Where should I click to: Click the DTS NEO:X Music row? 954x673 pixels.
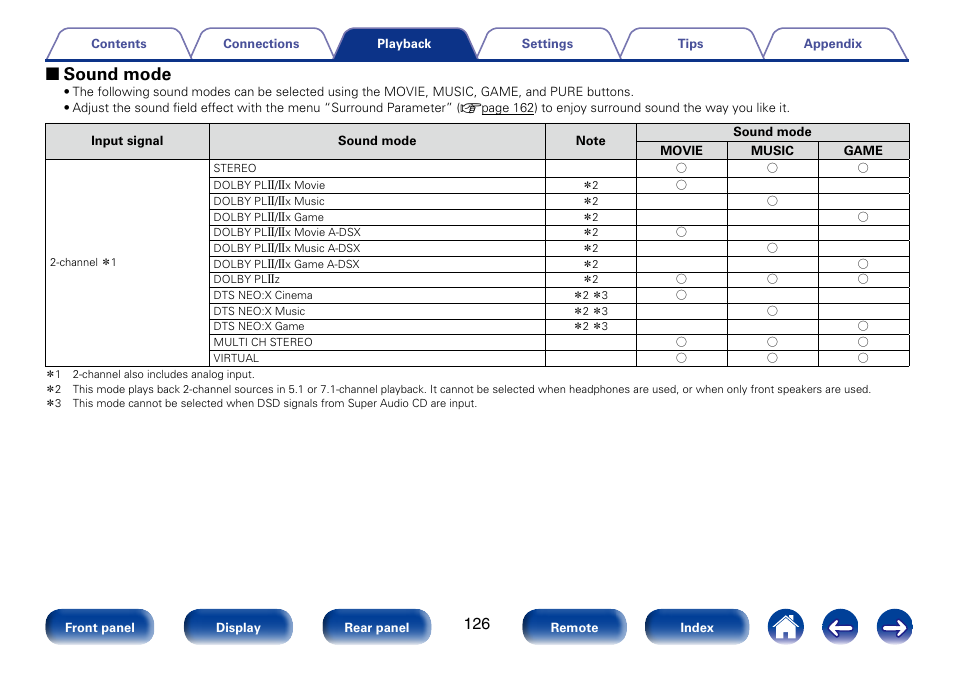coord(377,311)
